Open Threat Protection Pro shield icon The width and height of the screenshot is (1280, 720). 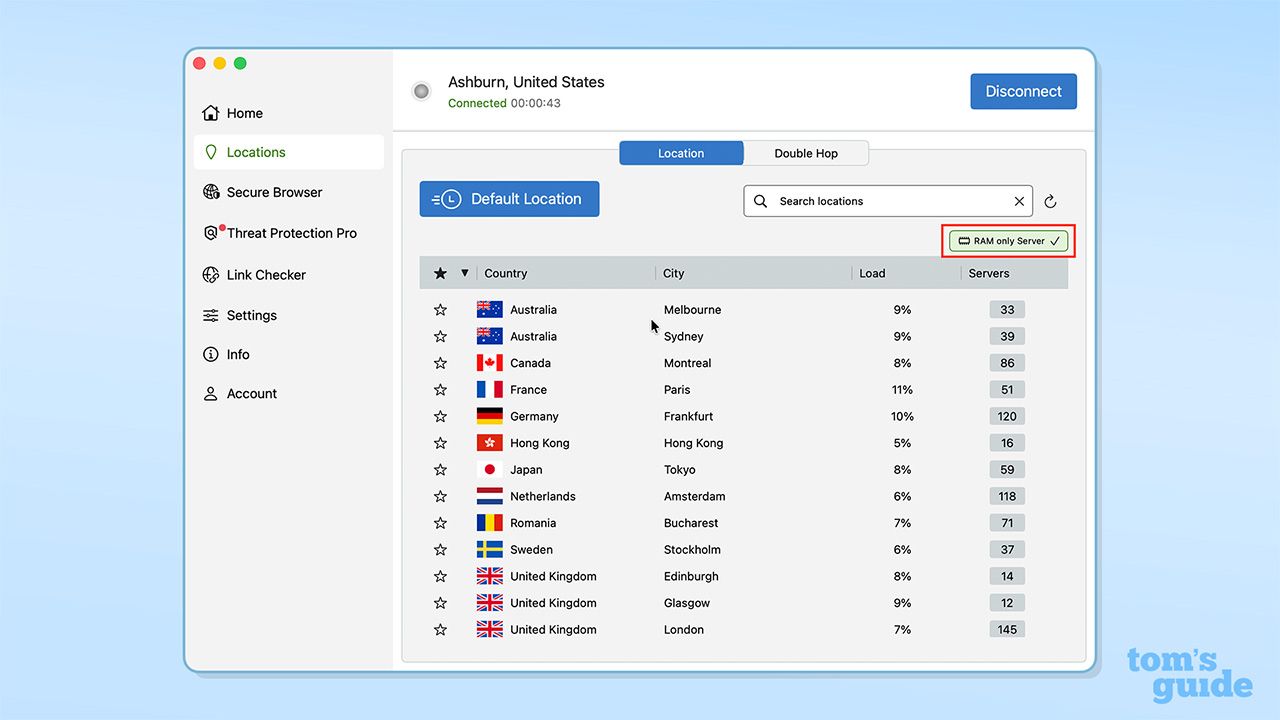(x=211, y=233)
